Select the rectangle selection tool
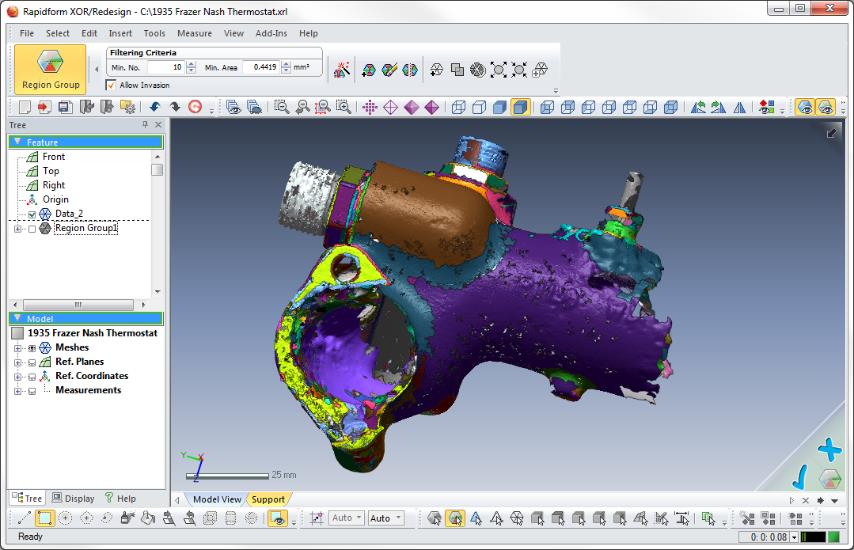Viewport: 854px width, 550px height. (45, 518)
